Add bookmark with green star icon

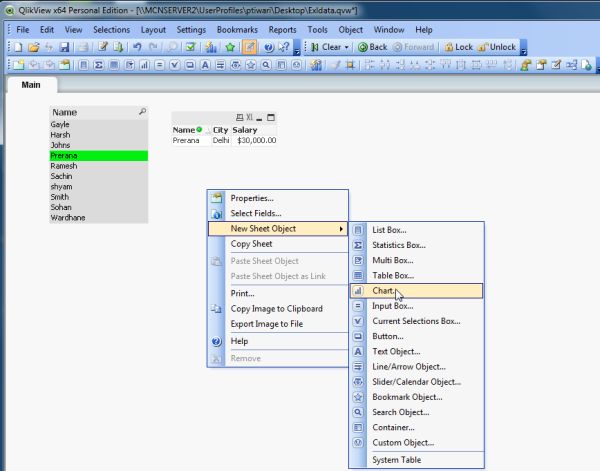click(x=230, y=47)
